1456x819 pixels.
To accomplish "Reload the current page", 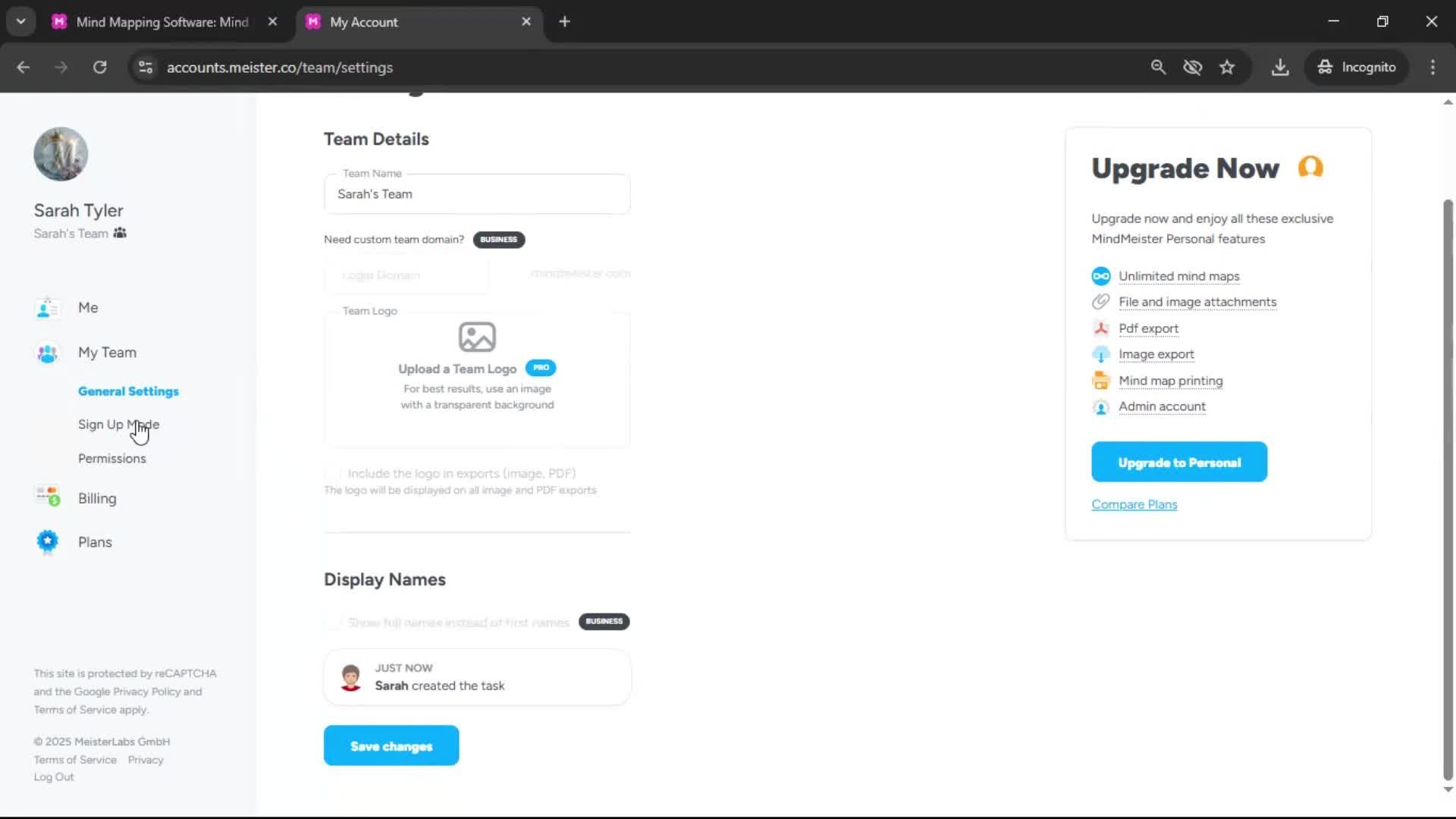I will coord(100,67).
